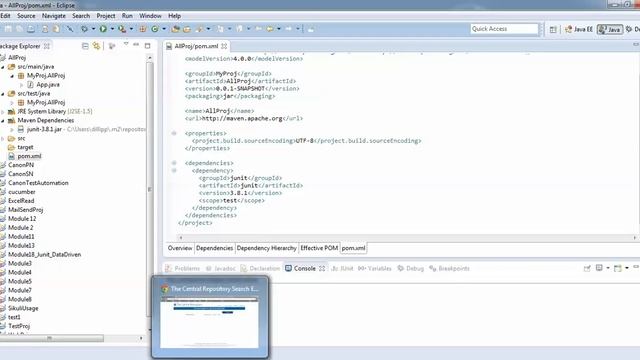Open the Window menu
Screen dimensions: 640x360
tap(150, 16)
